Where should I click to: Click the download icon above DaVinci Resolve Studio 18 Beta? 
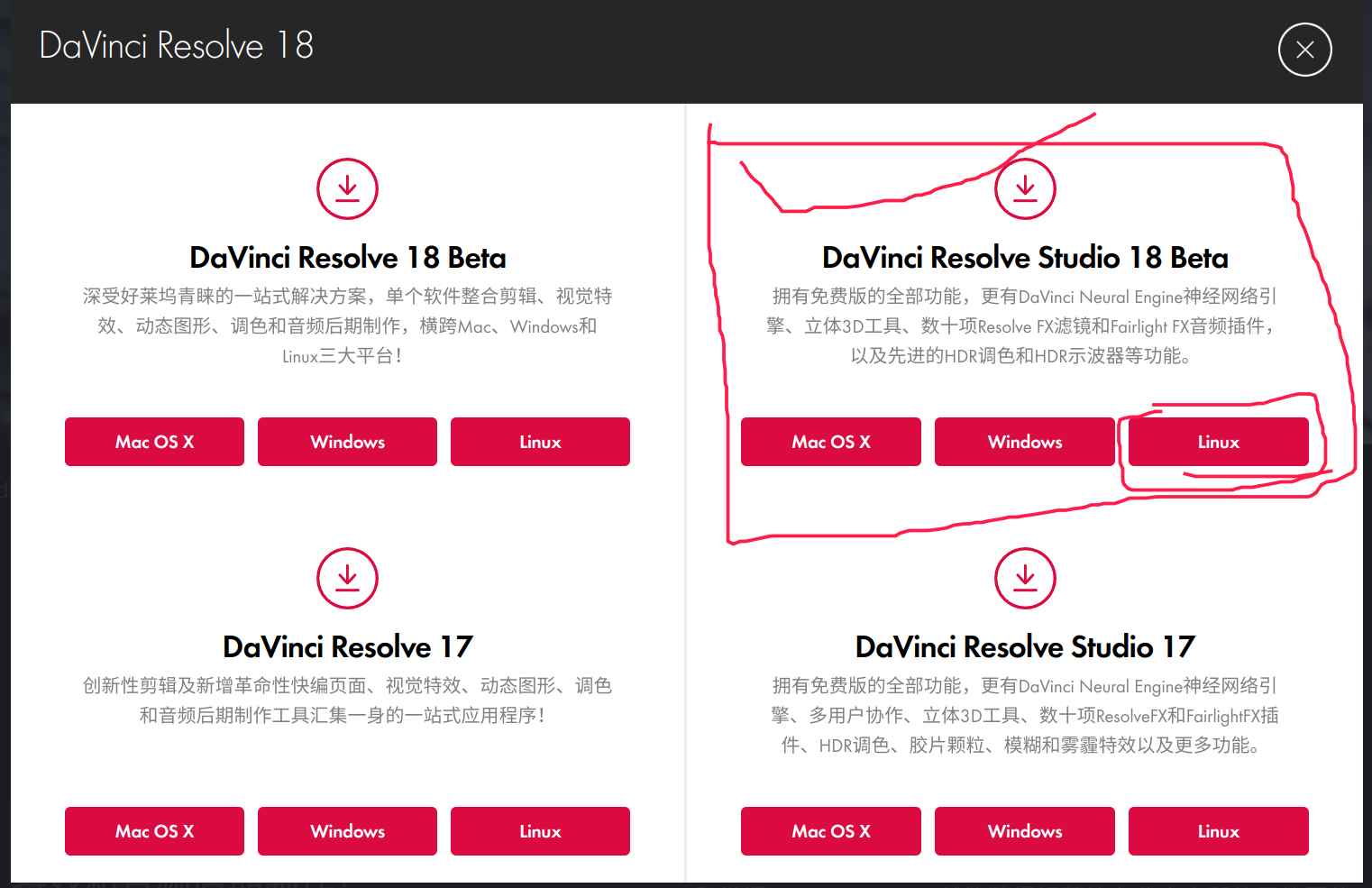click(1025, 189)
